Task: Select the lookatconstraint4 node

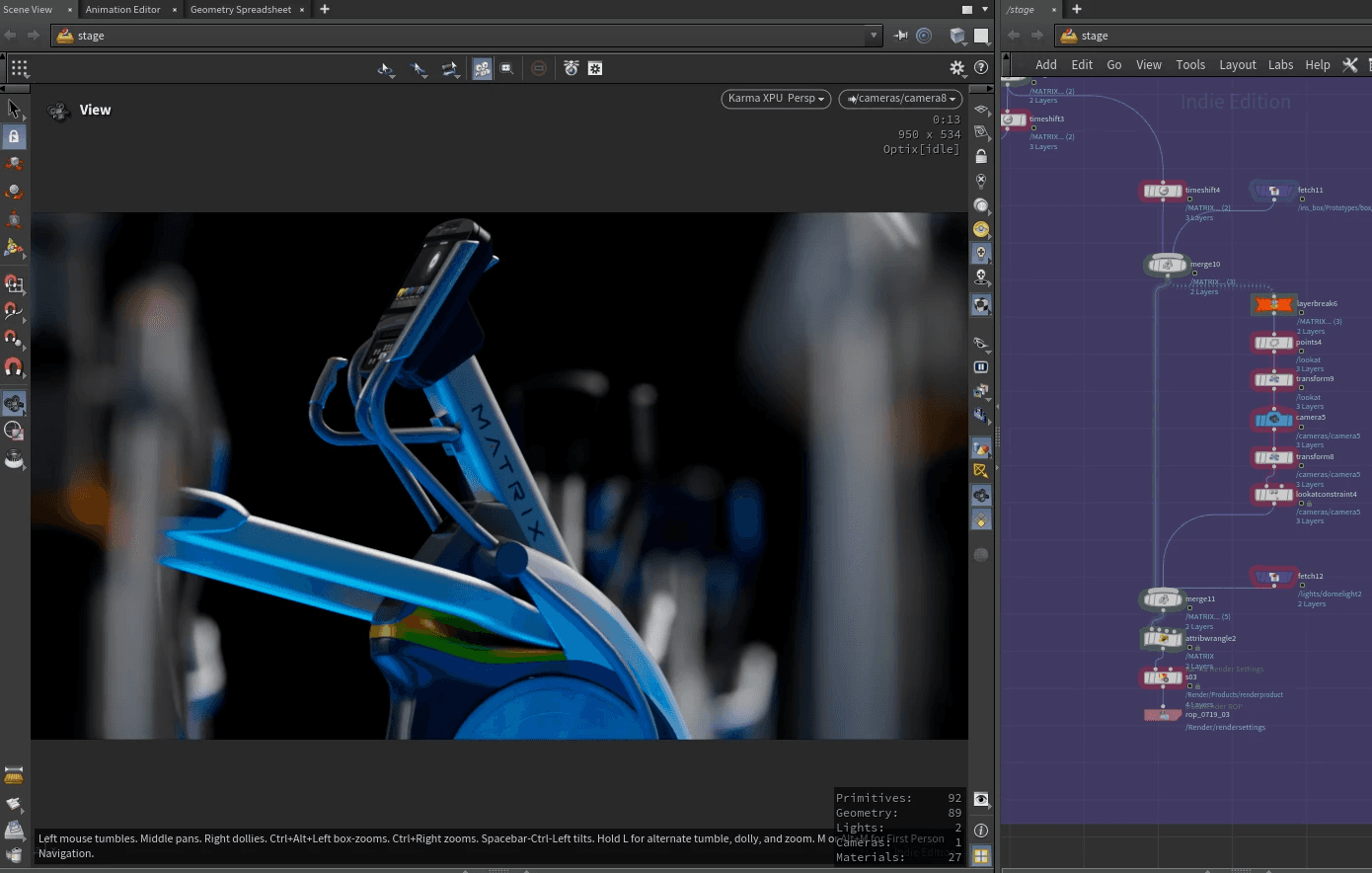Action: click(x=1274, y=495)
